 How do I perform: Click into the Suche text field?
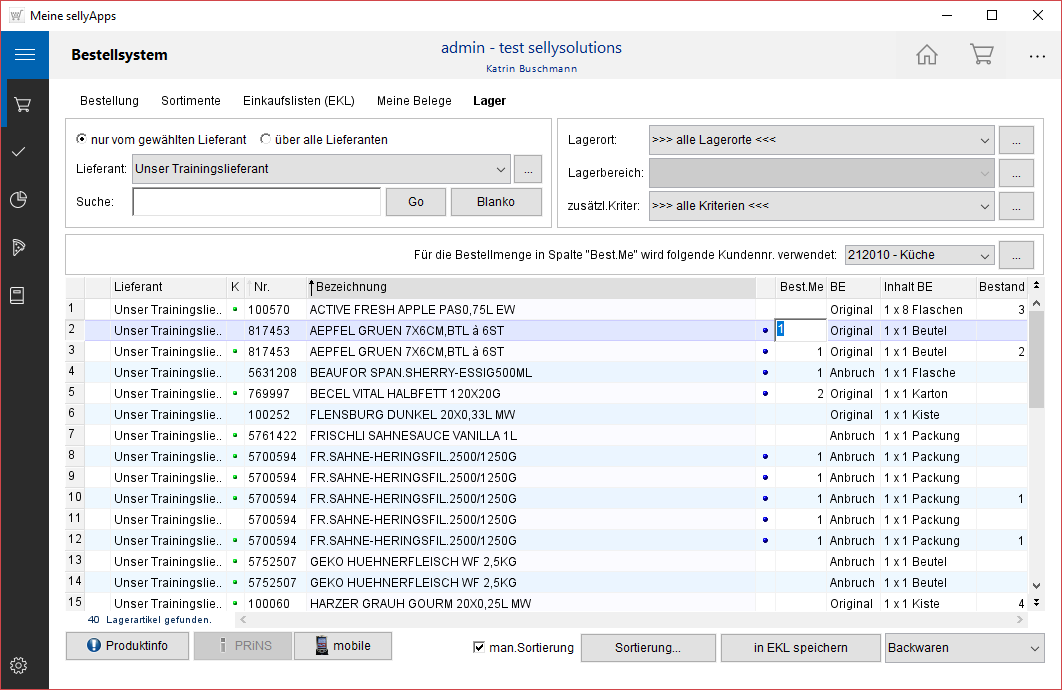coord(256,202)
